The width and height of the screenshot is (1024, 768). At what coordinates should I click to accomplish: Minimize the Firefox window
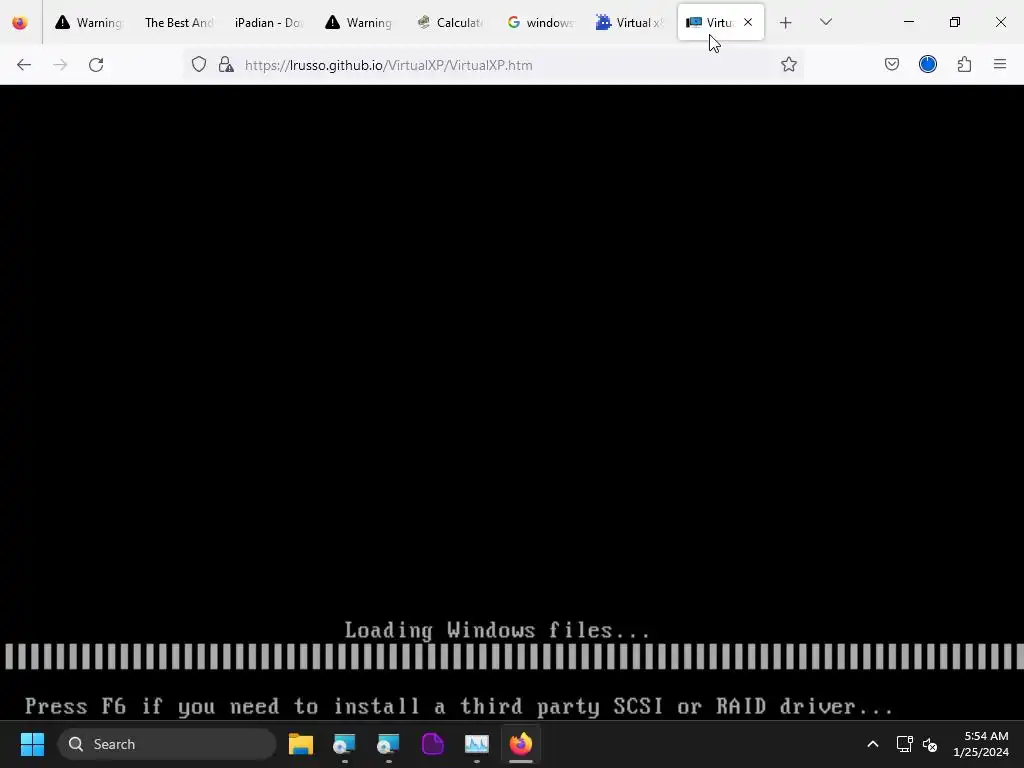point(909,22)
